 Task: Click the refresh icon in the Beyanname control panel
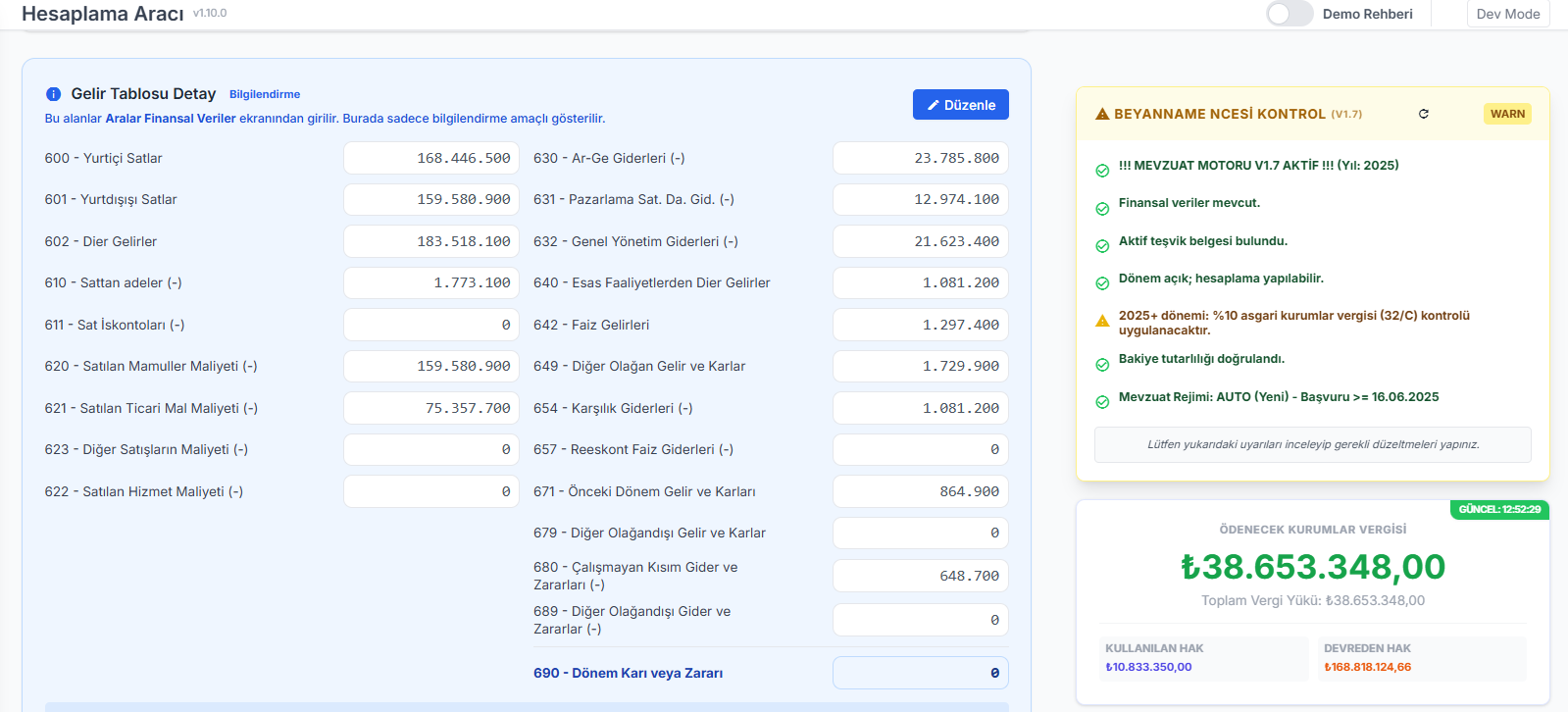(1424, 114)
